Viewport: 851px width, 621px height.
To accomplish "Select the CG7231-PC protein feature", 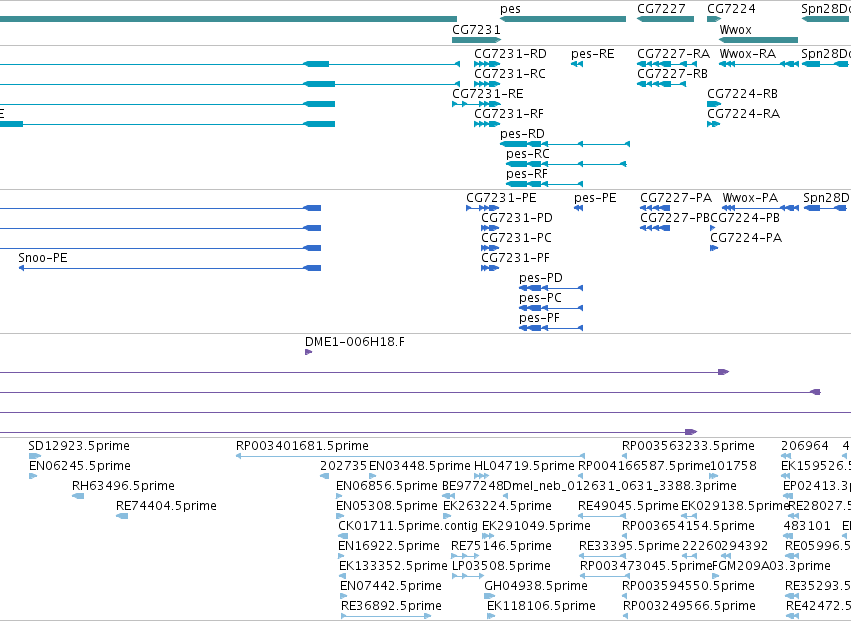I will click(490, 249).
